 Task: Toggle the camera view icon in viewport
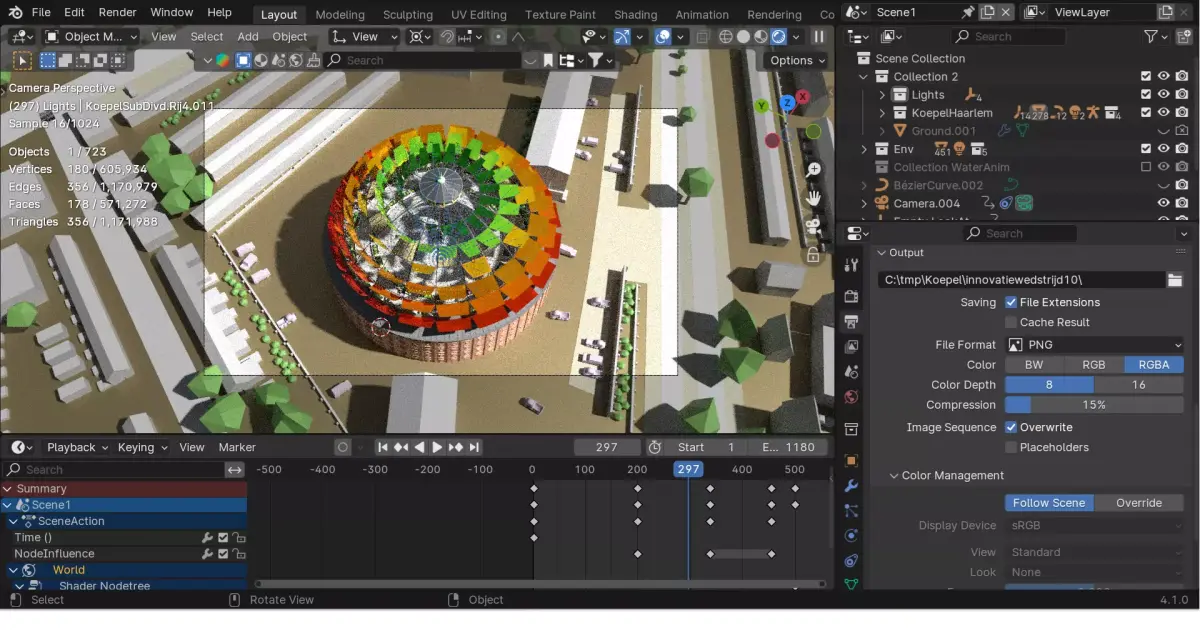pos(814,226)
